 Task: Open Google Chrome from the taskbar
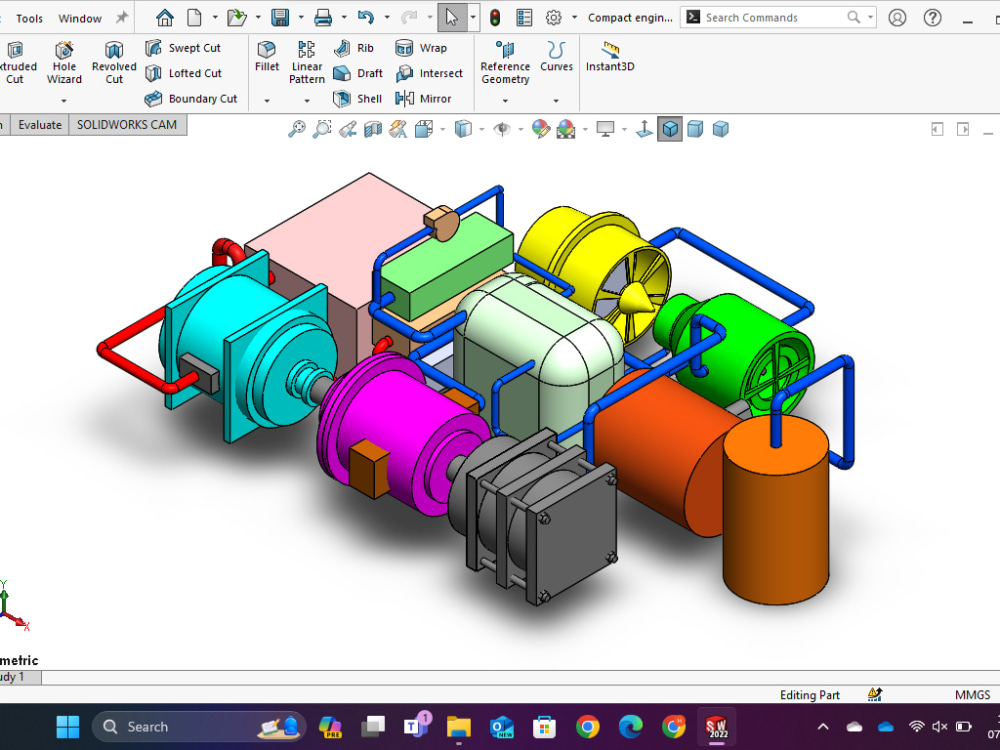[586, 727]
